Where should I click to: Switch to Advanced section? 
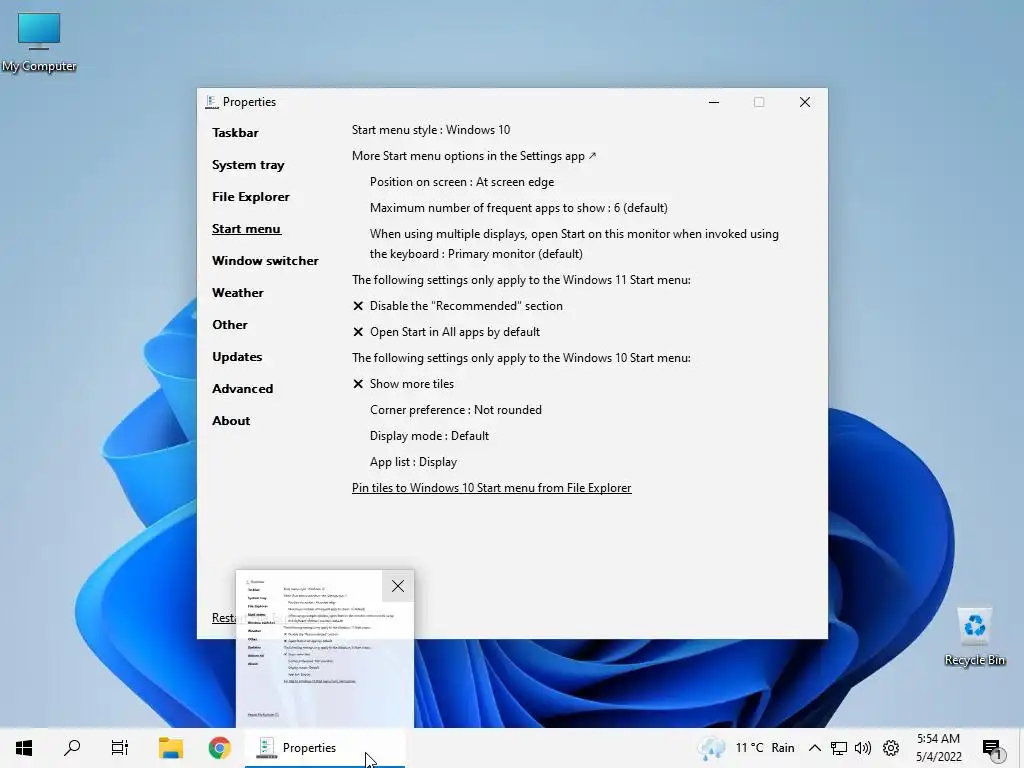[242, 389]
